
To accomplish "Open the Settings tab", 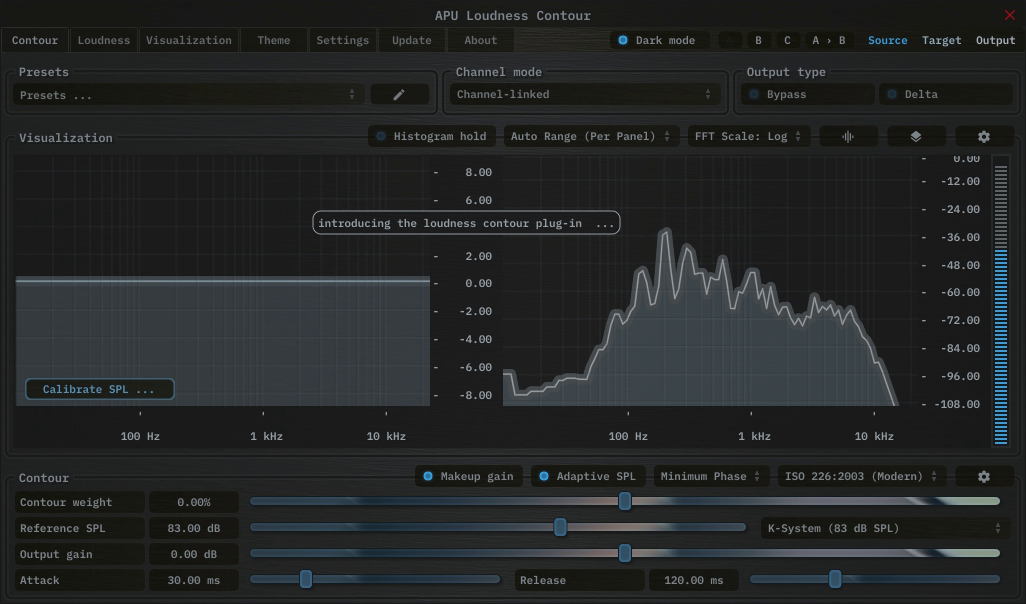I will click(x=342, y=40).
